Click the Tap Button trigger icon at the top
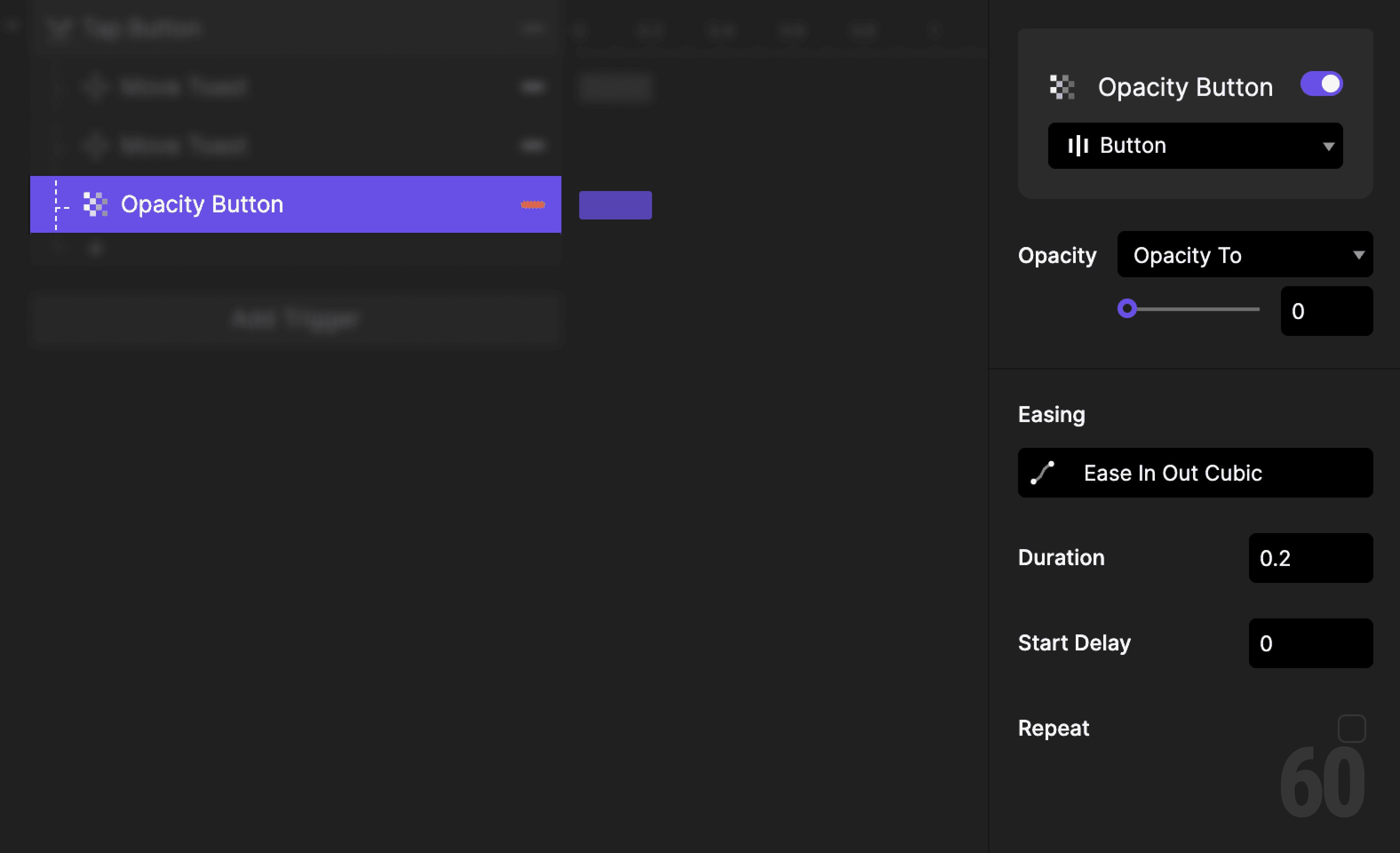 point(61,28)
